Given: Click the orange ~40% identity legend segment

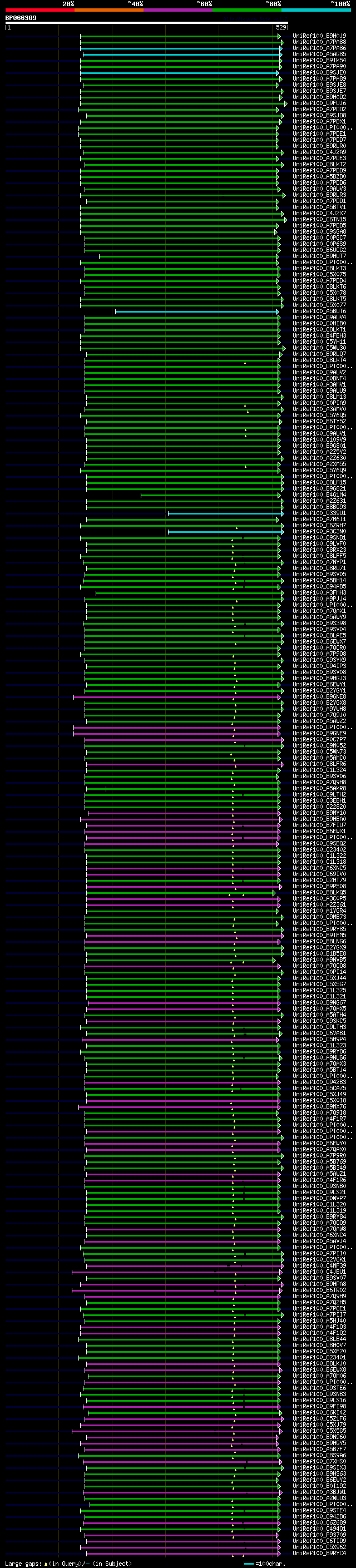Looking at the screenshot, I should click(109, 10).
